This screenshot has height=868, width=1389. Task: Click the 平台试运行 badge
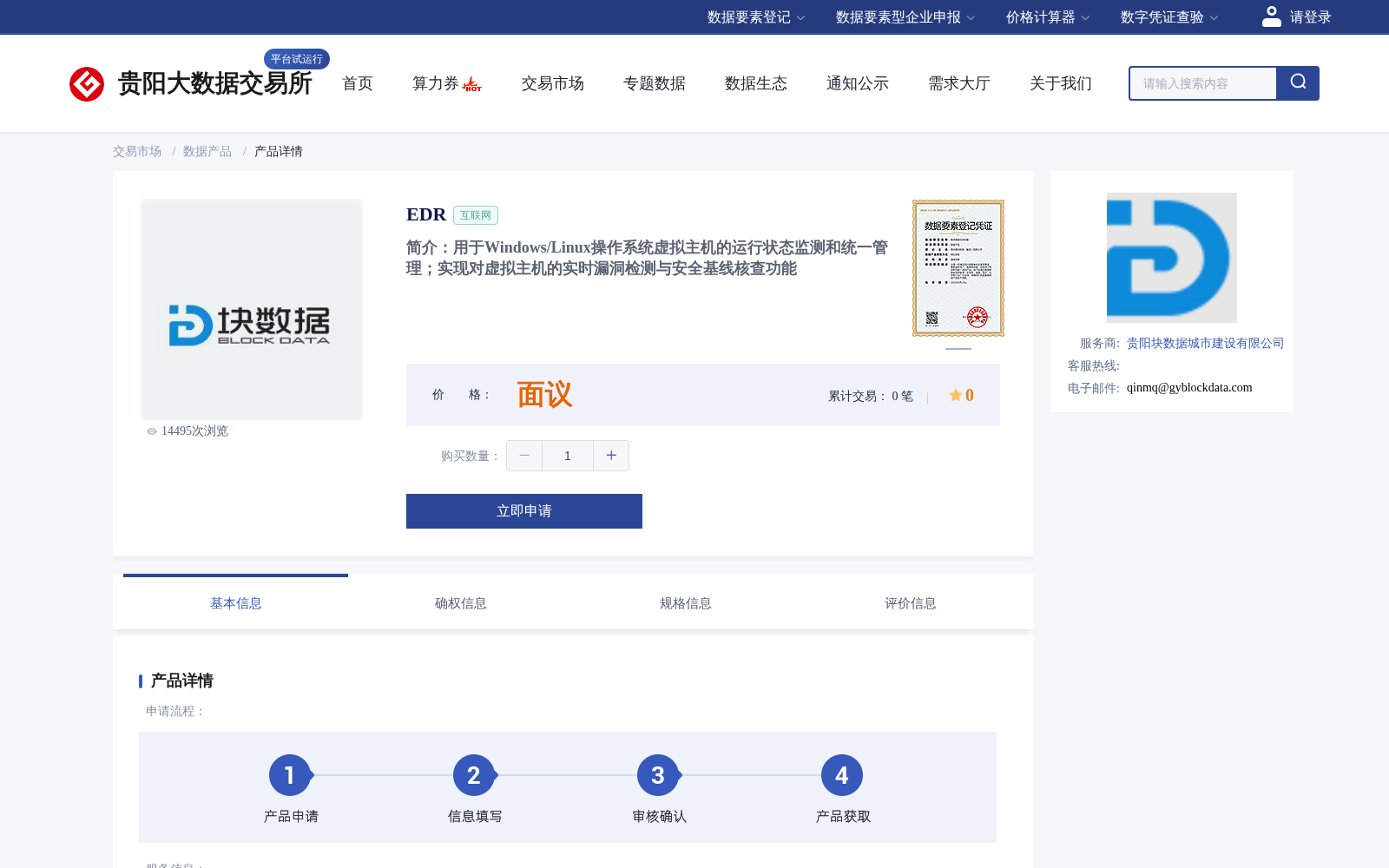click(297, 59)
